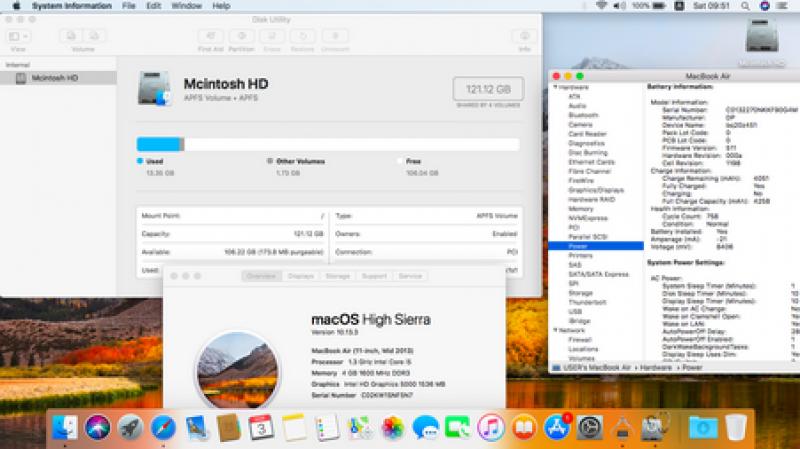Screen dimensions: 800x449
Task: Switch to Displays tab in About This Mac
Action: point(301,276)
